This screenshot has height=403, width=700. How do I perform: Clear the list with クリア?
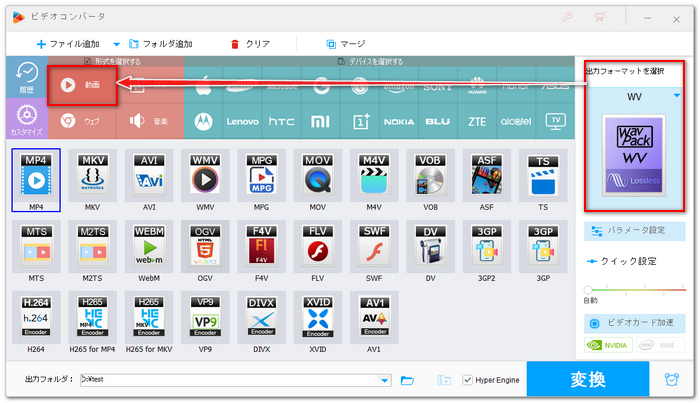coord(250,44)
